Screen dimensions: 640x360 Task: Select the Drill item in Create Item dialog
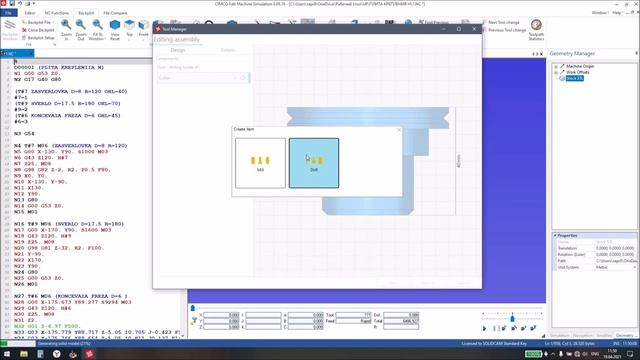pyautogui.click(x=314, y=163)
